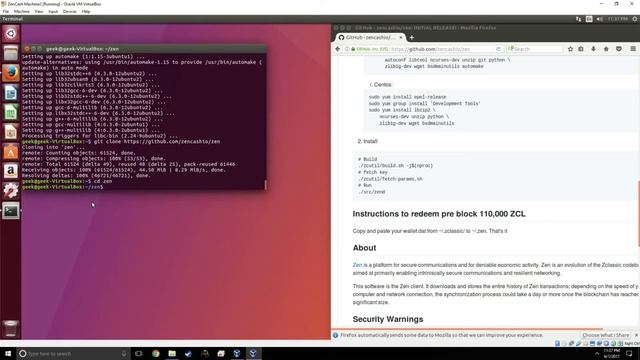Screen dimensions: 640x360
Task: Bookmark this page with the star icon
Action: 570,49
